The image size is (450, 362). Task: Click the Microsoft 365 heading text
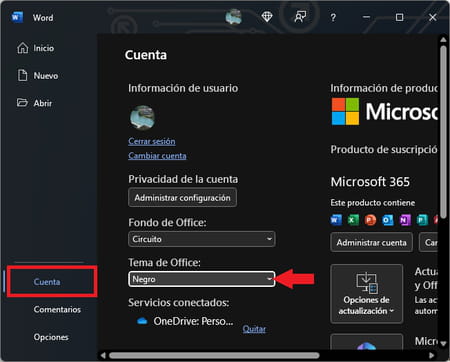tap(370, 182)
